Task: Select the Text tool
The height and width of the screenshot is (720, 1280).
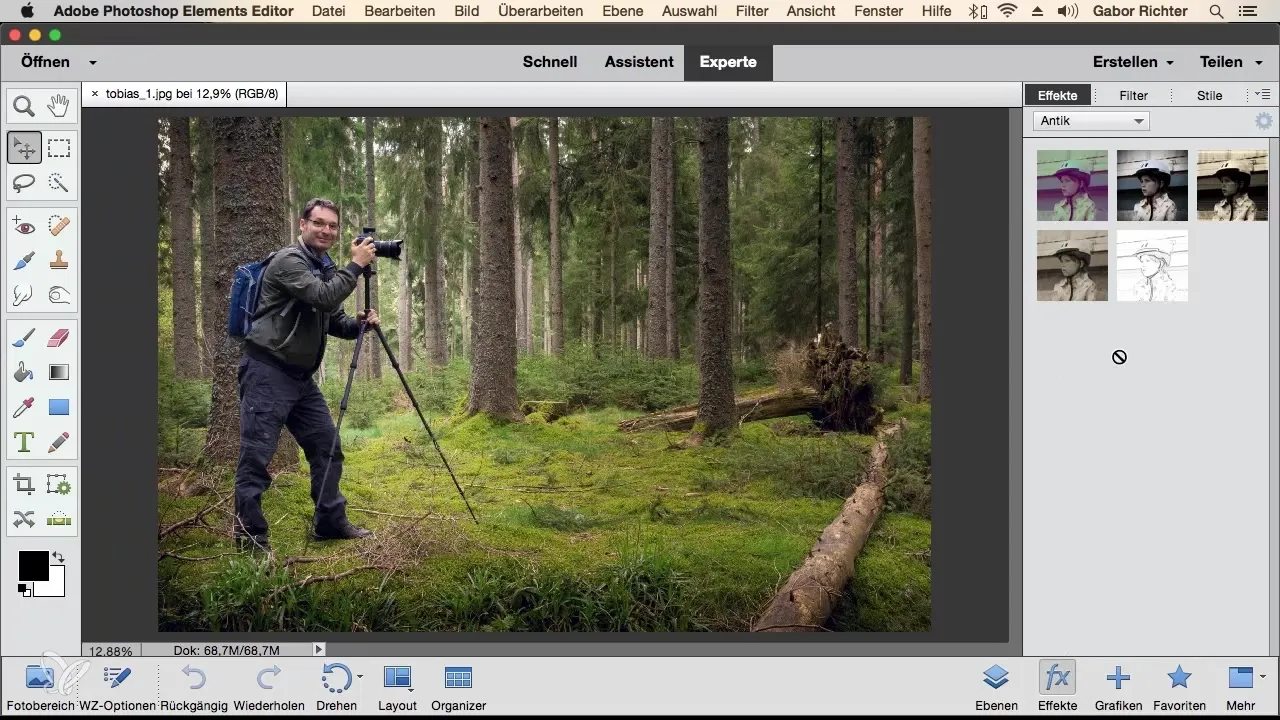Action: pos(24,441)
